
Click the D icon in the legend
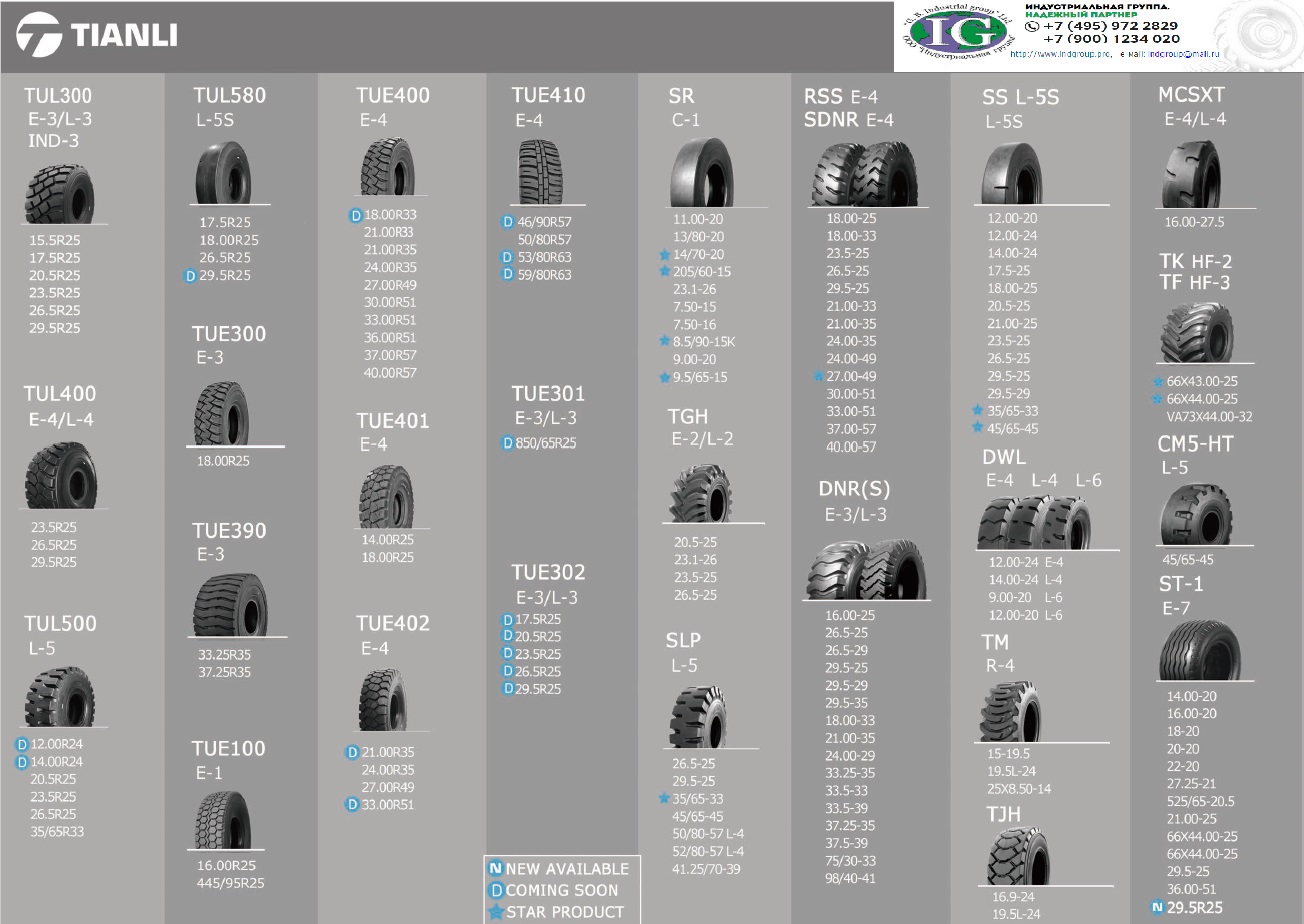(496, 891)
